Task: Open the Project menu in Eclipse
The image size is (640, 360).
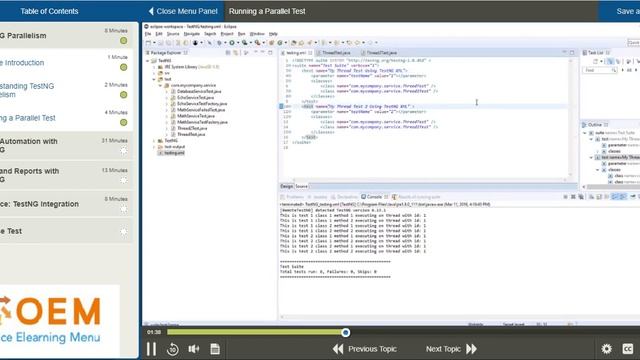Action: 227,34
